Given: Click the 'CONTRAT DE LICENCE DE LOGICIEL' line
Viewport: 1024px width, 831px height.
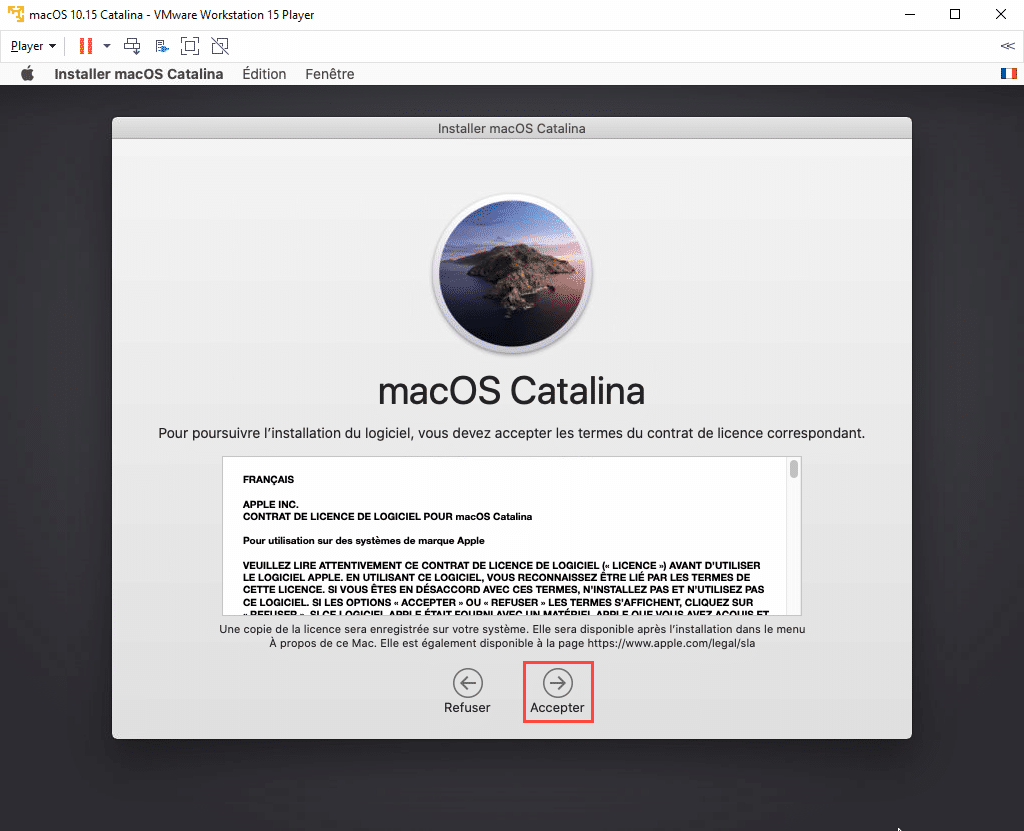Looking at the screenshot, I should click(387, 517).
